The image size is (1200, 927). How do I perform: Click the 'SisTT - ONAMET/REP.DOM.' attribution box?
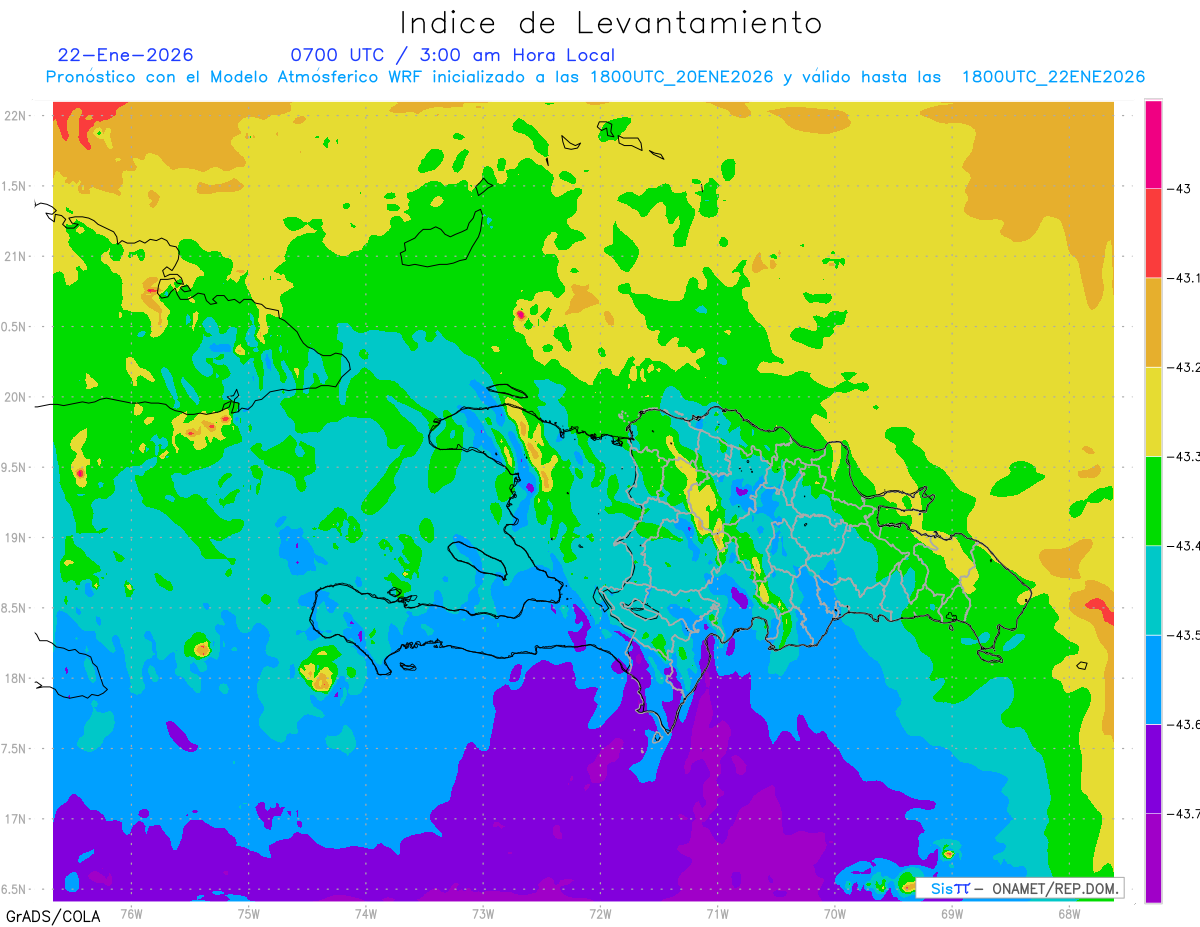[1020, 888]
